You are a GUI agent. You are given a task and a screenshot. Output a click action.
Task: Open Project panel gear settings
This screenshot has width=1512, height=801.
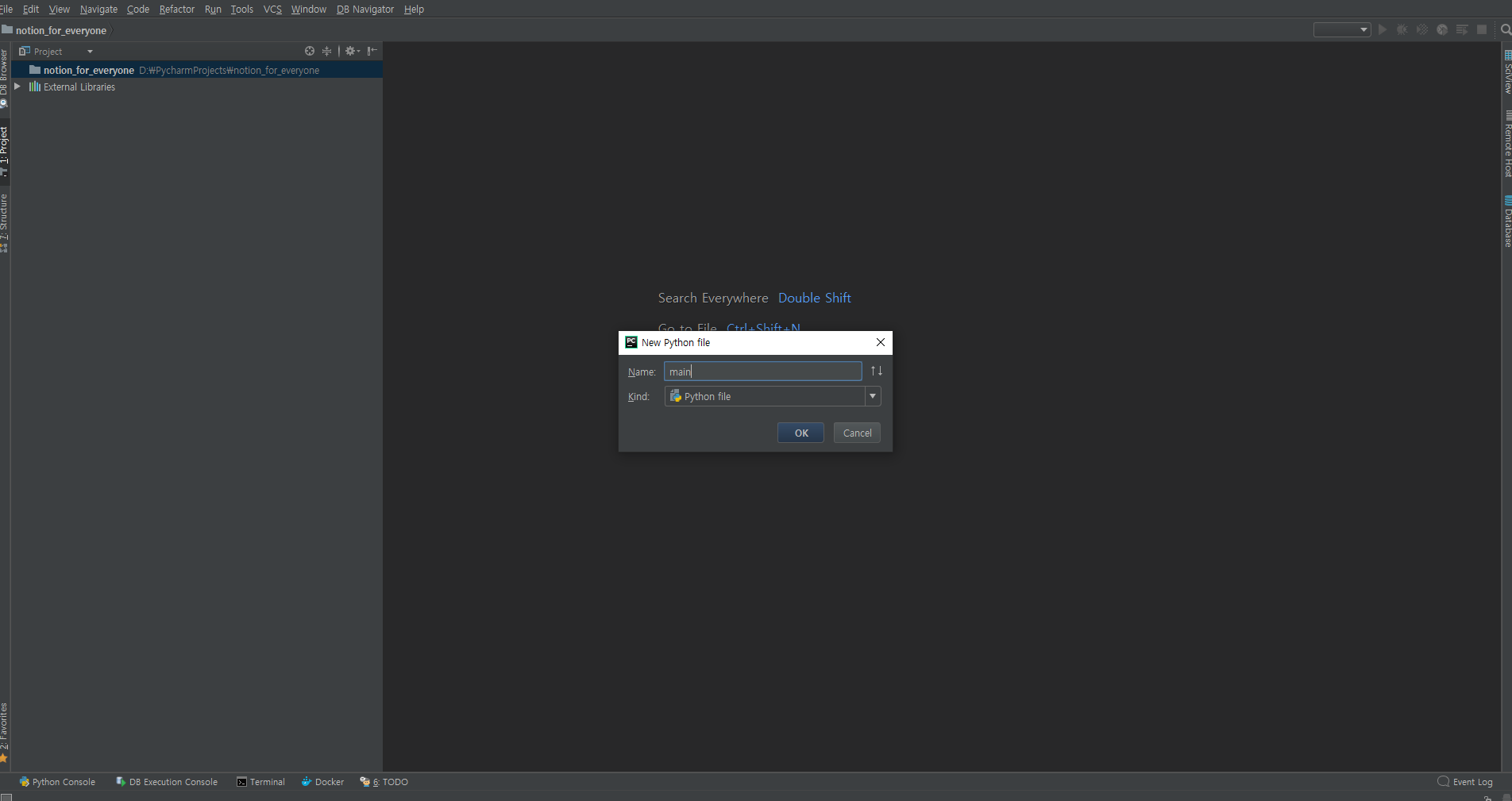click(352, 51)
